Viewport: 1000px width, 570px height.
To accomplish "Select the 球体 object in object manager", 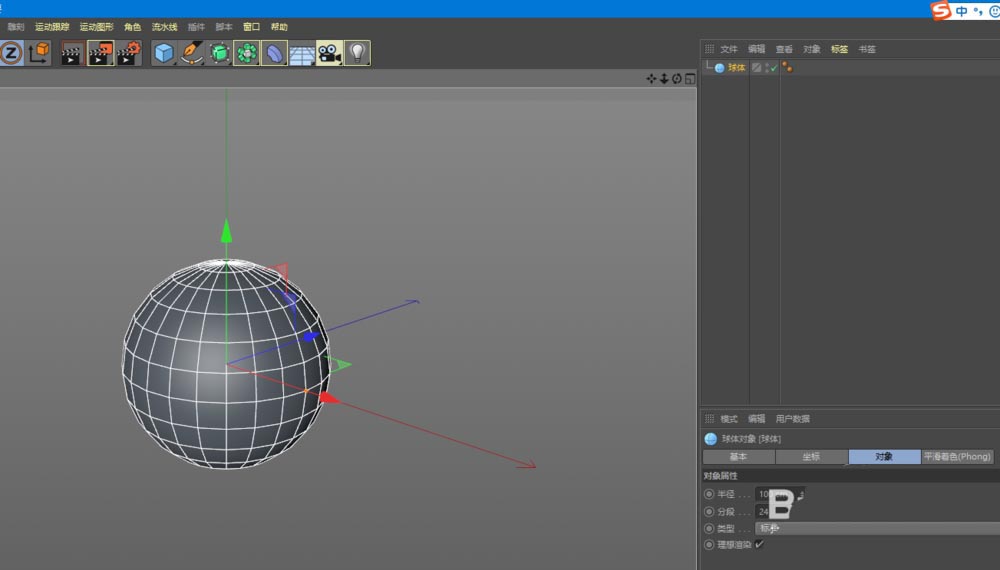I will tap(736, 68).
